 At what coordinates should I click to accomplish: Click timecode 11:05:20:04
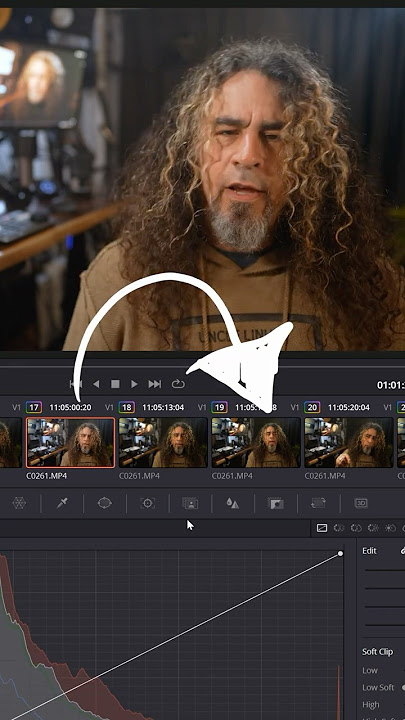(x=349, y=407)
